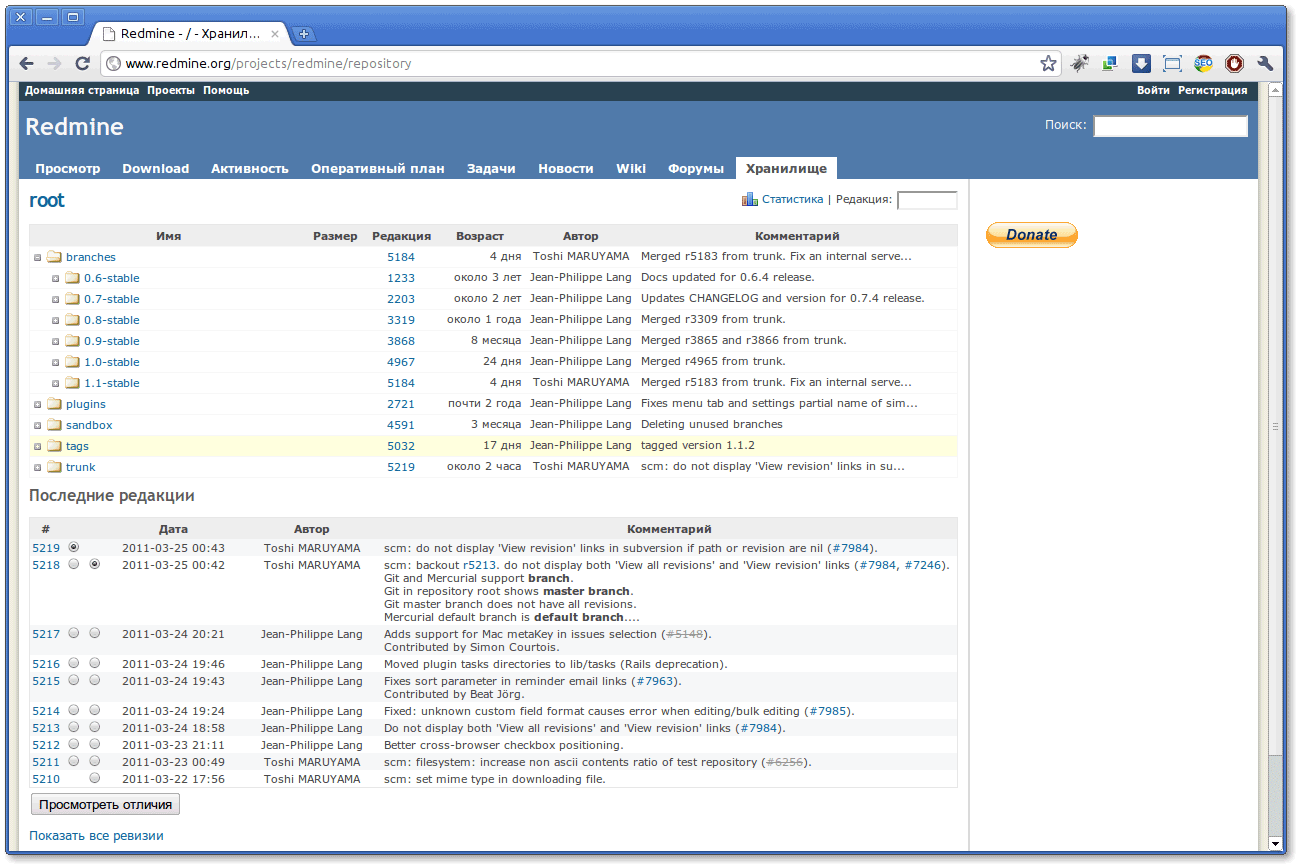Select the first radio in row 5217

click(x=73, y=633)
